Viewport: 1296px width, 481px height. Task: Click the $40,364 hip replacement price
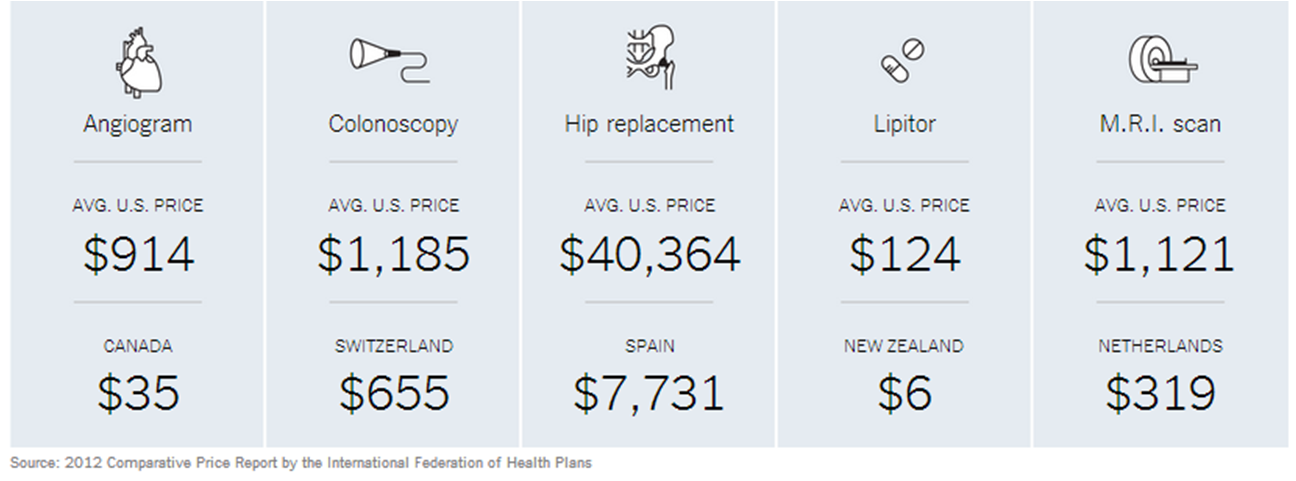coord(649,255)
